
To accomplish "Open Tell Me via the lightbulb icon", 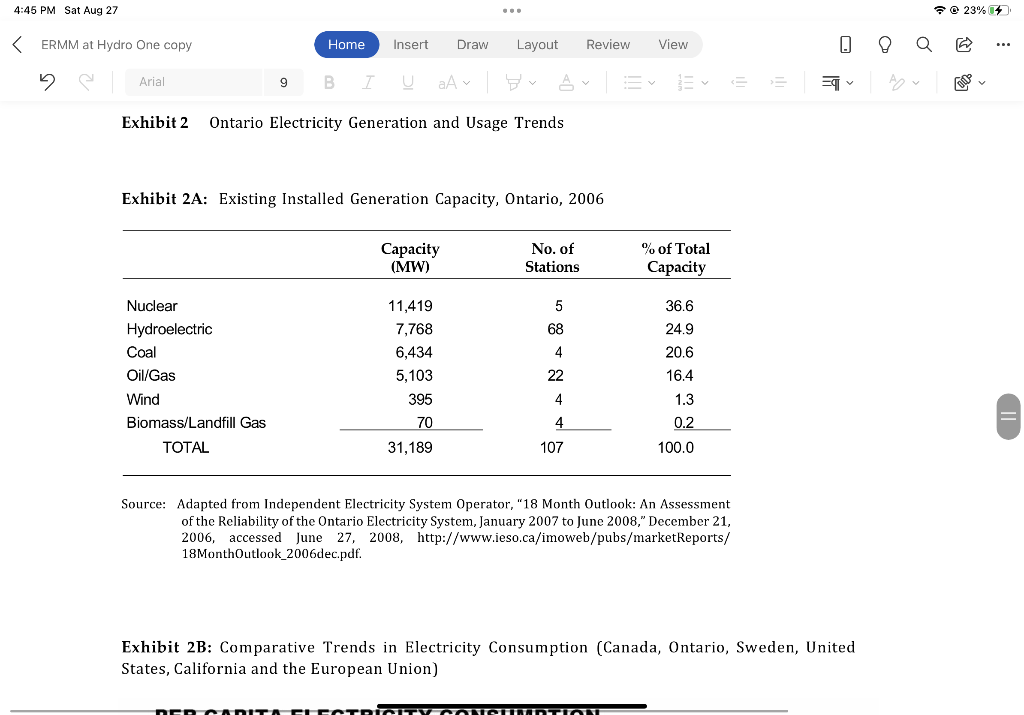I will point(885,44).
